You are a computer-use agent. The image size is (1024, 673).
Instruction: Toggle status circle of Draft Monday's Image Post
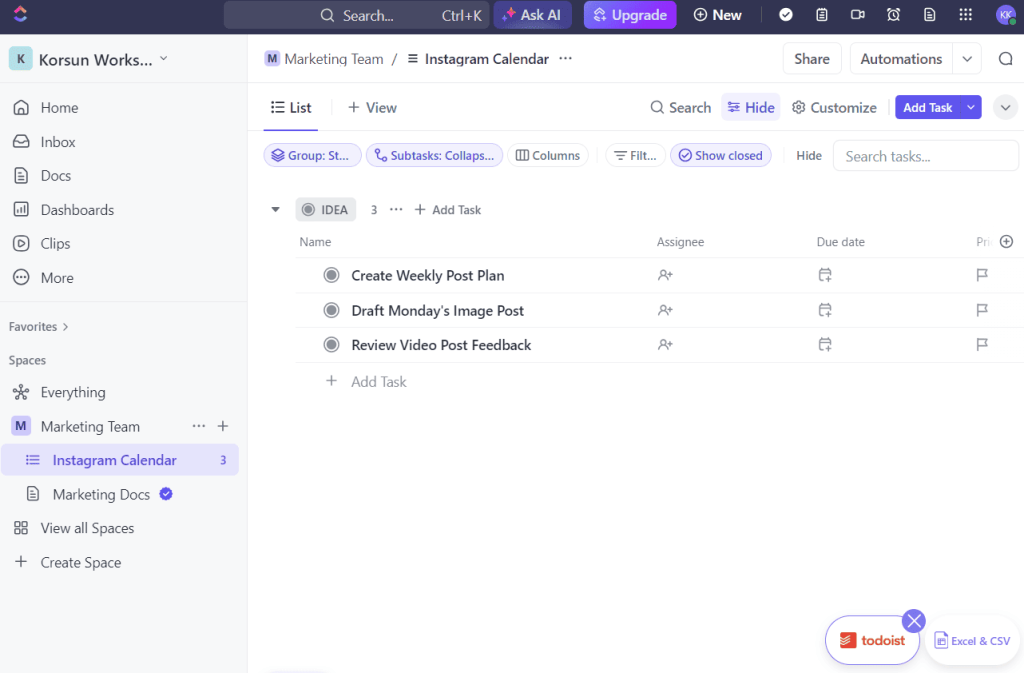332,311
